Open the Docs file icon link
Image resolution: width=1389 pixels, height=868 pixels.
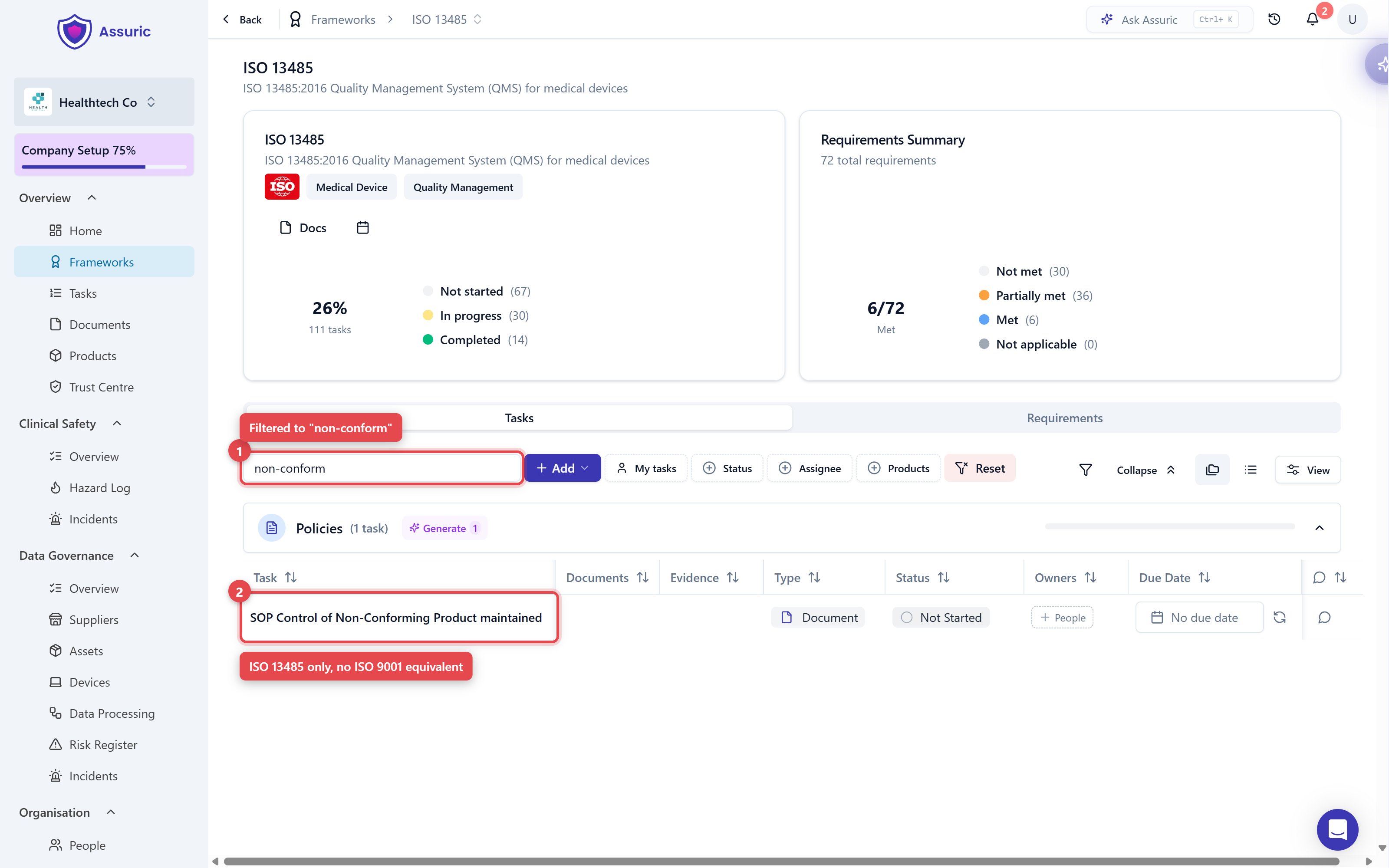tap(303, 228)
